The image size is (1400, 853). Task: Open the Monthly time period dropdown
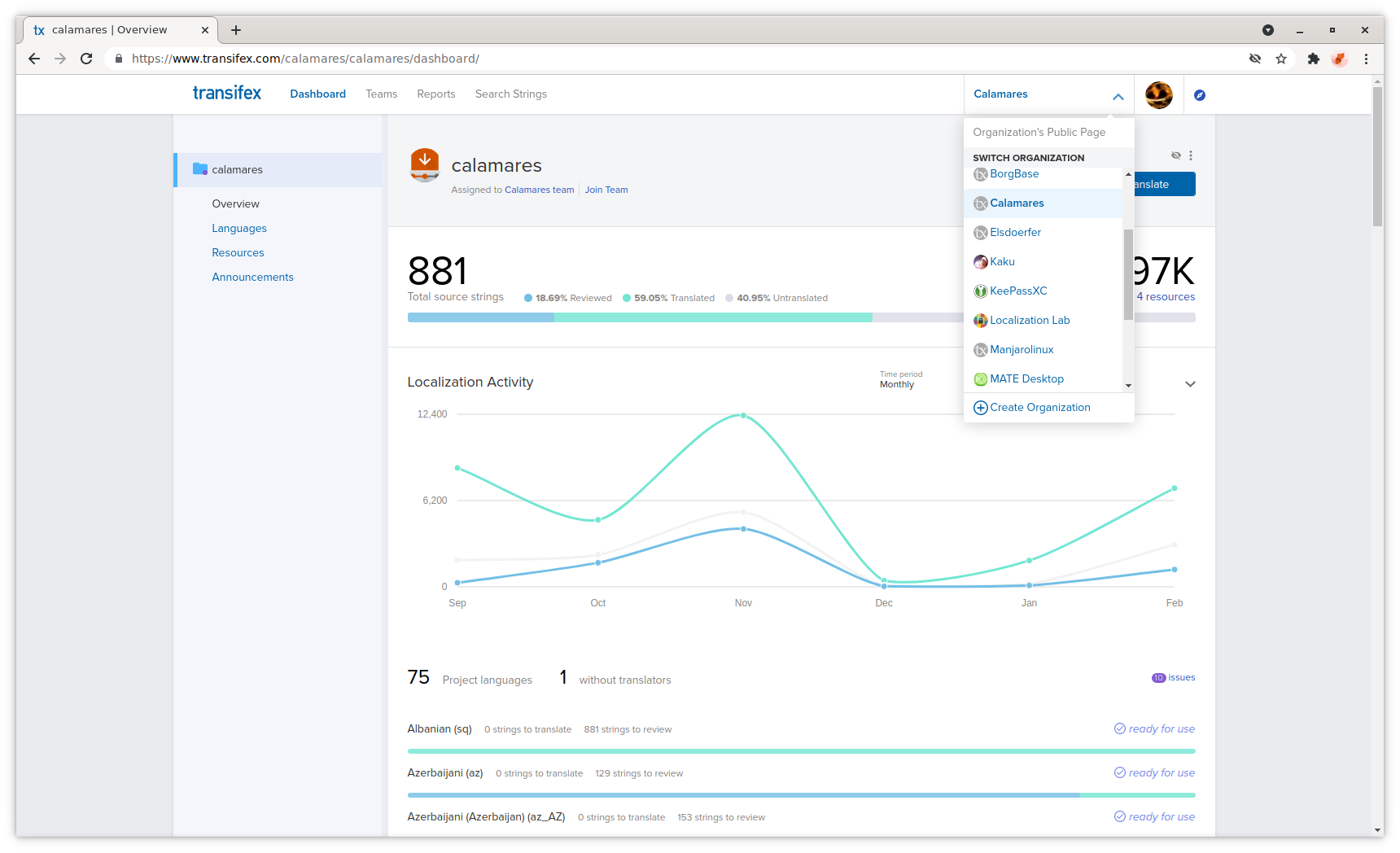[x=897, y=384]
